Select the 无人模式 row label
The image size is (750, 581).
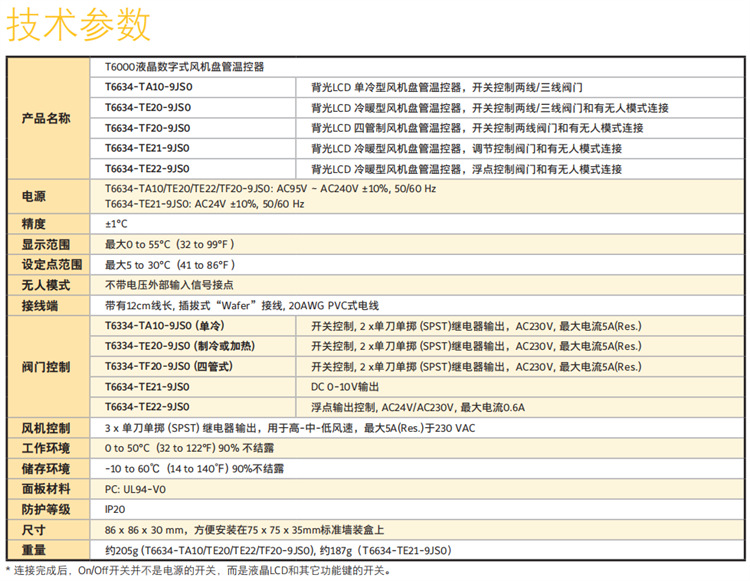pos(46,285)
